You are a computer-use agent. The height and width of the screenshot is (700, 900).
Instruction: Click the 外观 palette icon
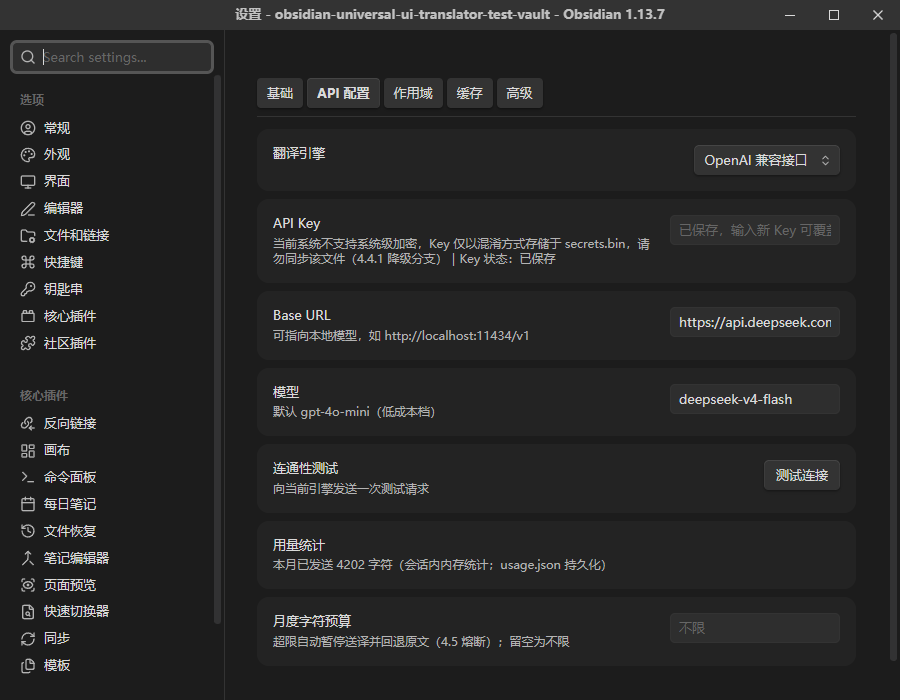[28, 155]
